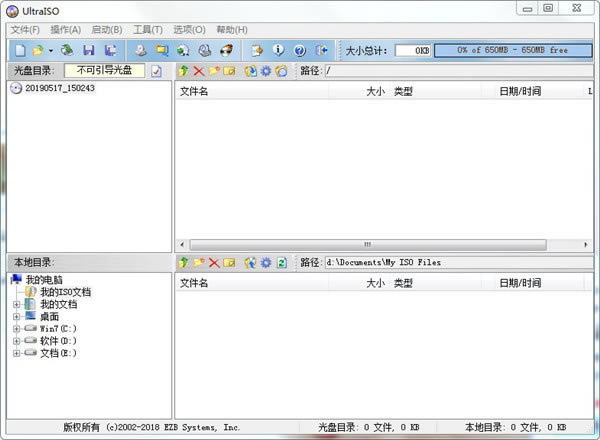
Task: Click red X delete icon in disc panel
Action: 198,71
